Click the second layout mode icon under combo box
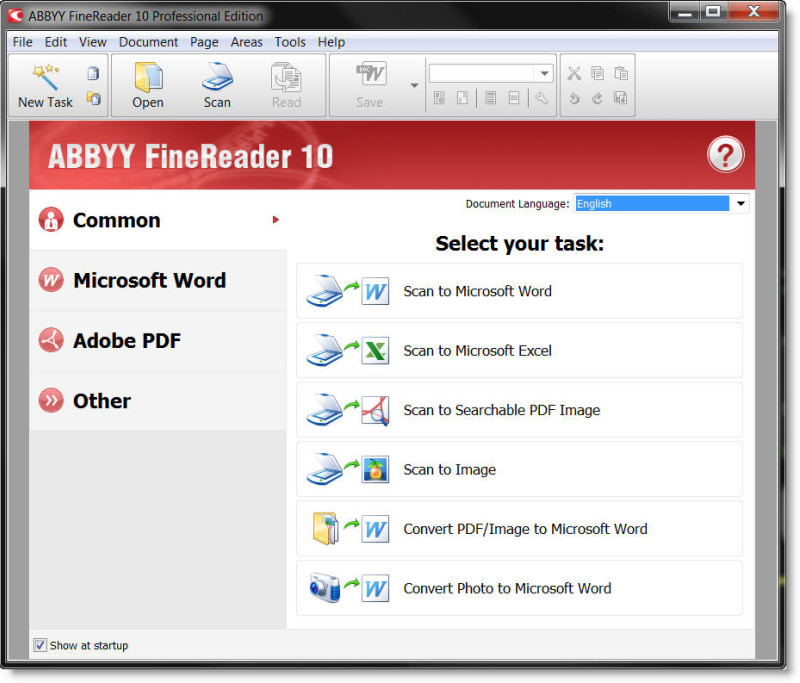 point(462,98)
